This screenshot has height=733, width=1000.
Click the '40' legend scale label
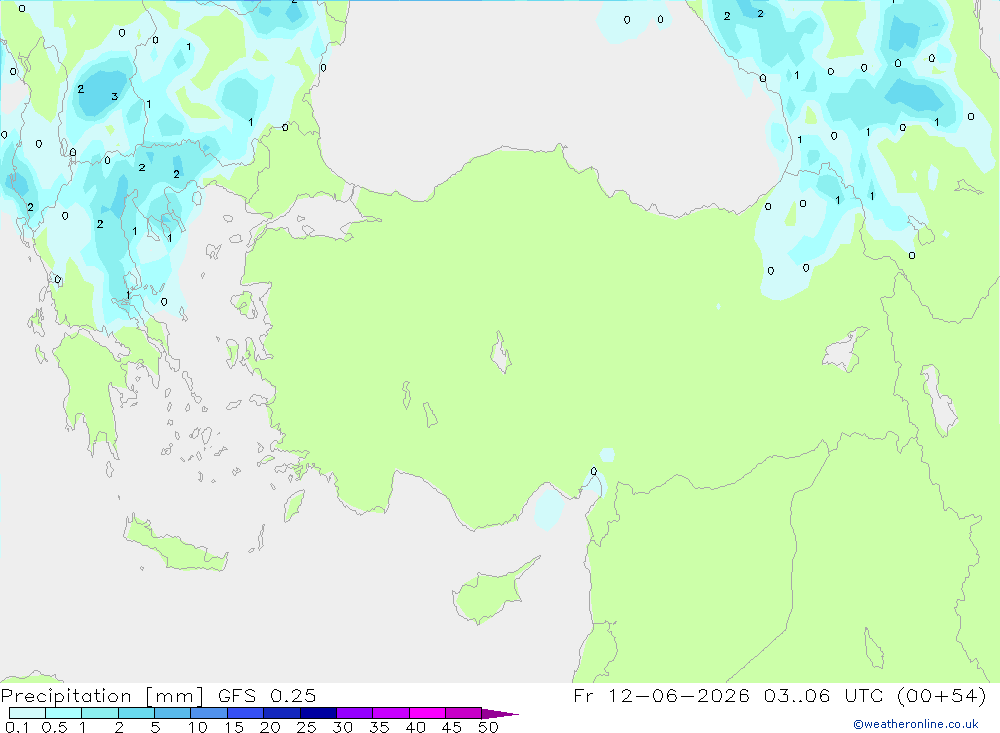coord(415,727)
